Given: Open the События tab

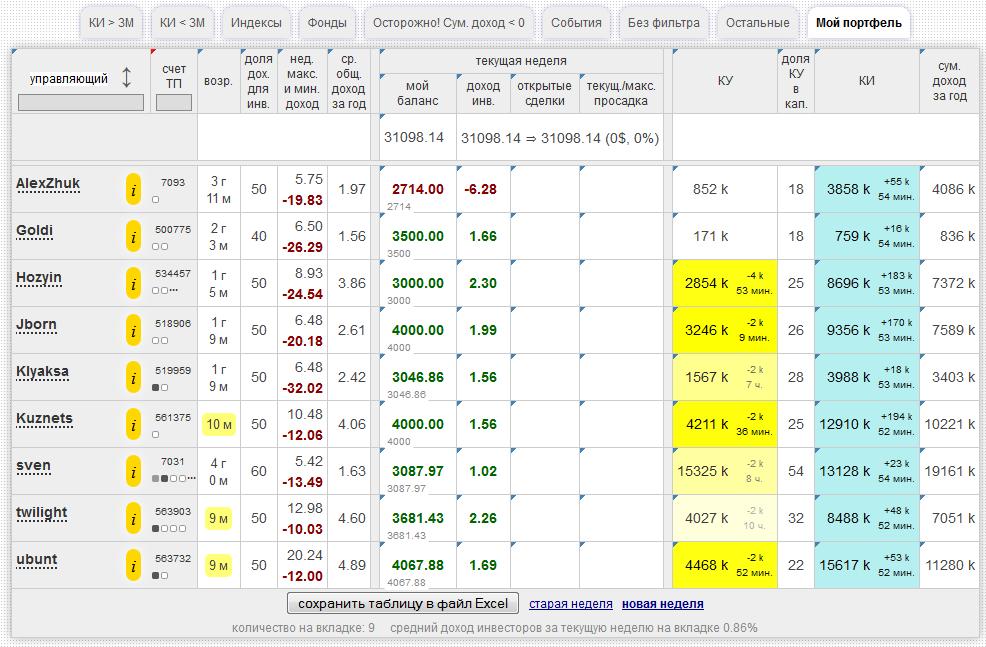Looking at the screenshot, I should pyautogui.click(x=576, y=23).
